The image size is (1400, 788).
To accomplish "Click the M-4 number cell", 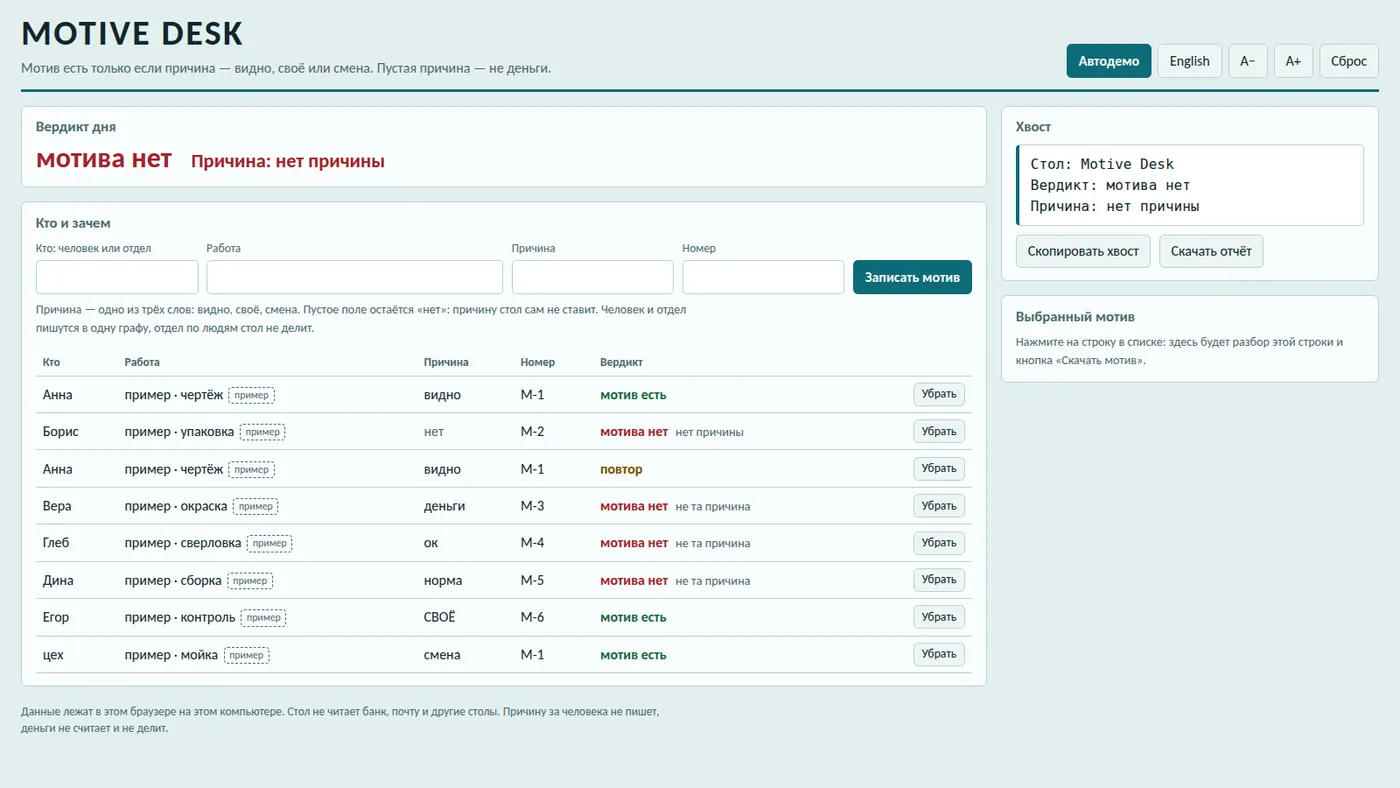I will [x=532, y=543].
